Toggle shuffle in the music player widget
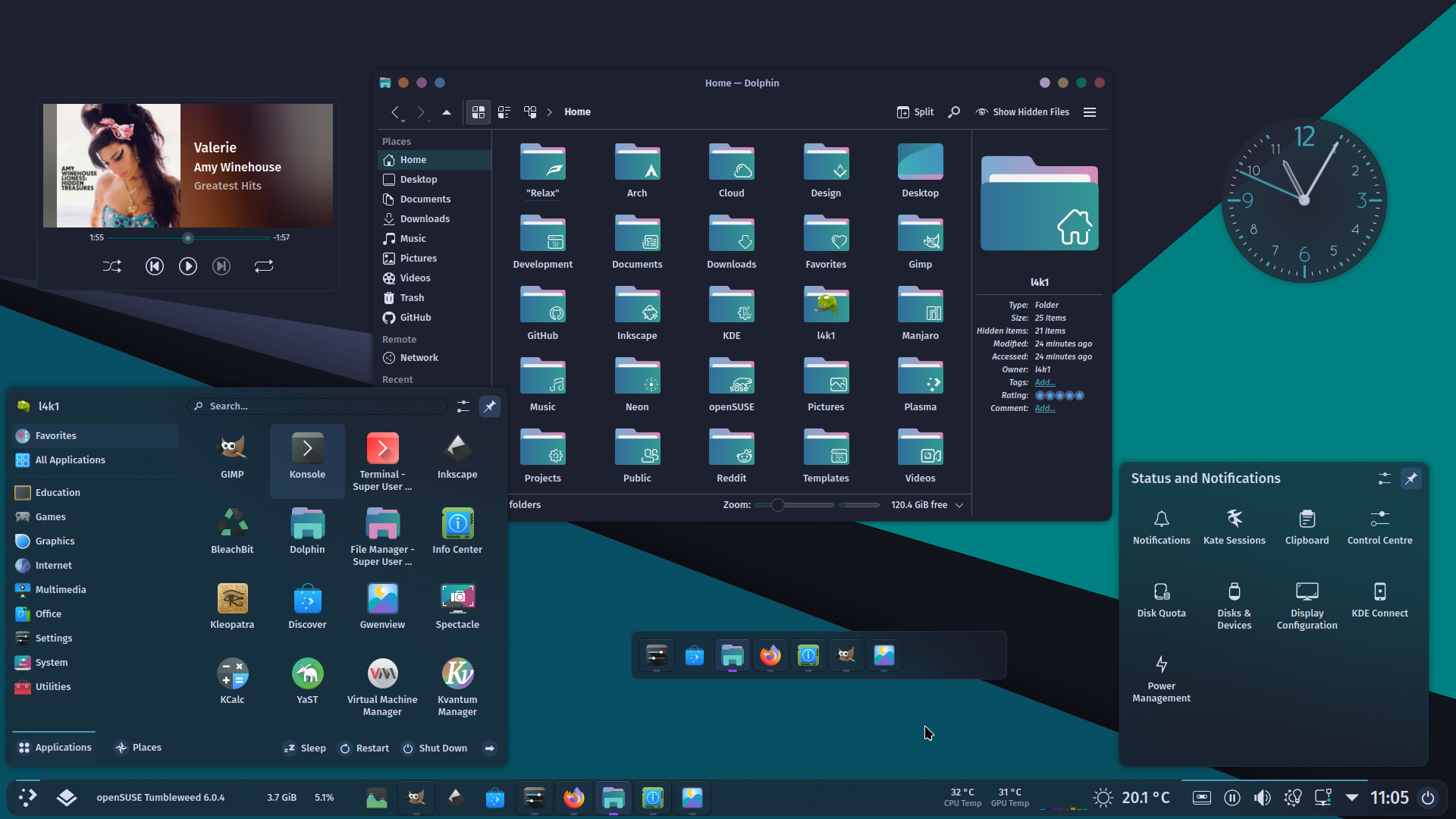This screenshot has height=819, width=1456. pos(112,266)
